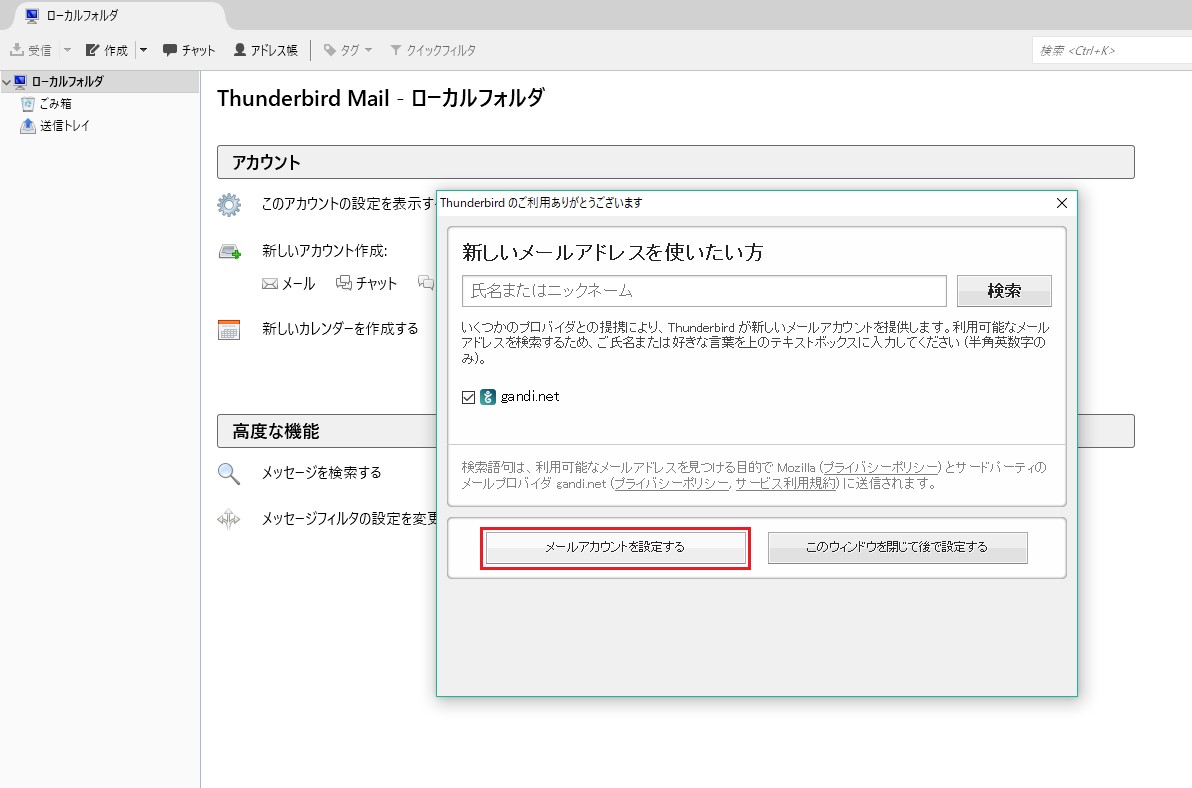Click the new calendar creation icon
Screen dimensions: 1192x788
tap(229, 329)
